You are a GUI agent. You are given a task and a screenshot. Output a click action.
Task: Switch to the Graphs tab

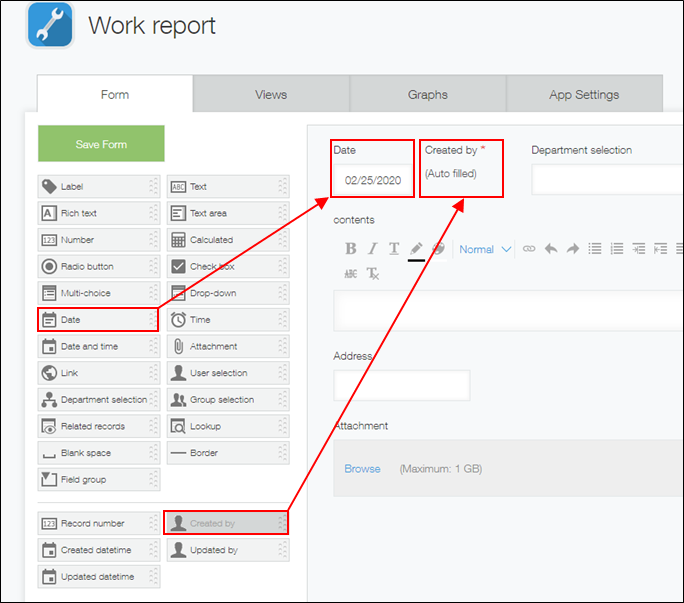click(428, 94)
